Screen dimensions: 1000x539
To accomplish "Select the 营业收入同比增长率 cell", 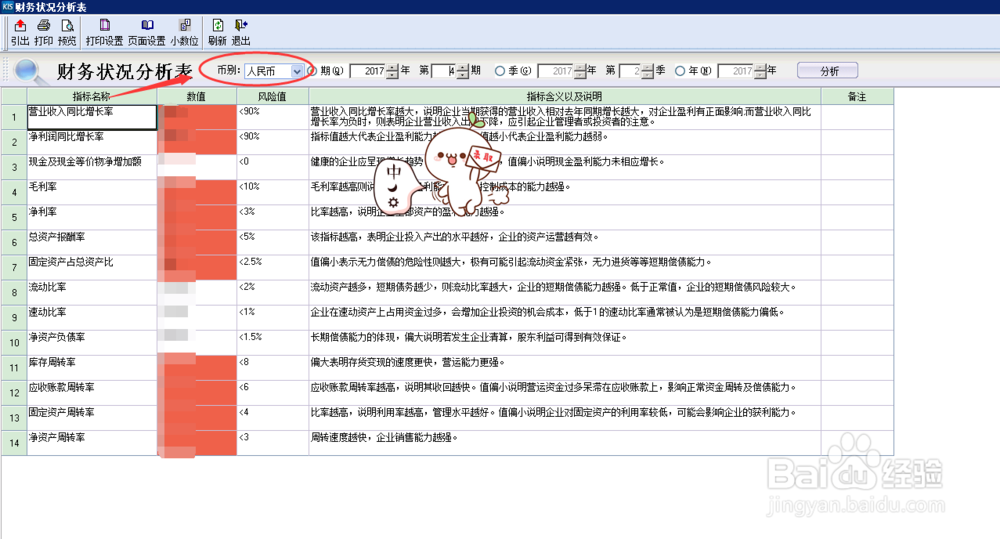I will [x=92, y=117].
